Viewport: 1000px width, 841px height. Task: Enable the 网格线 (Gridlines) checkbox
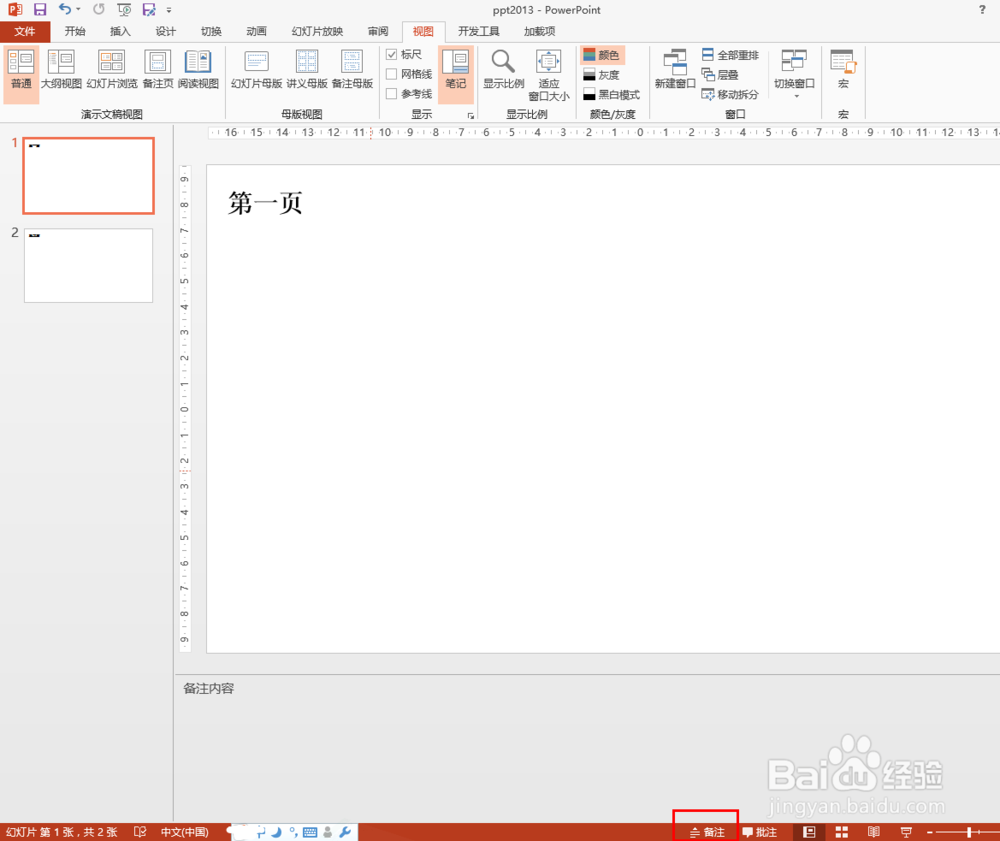(x=392, y=73)
